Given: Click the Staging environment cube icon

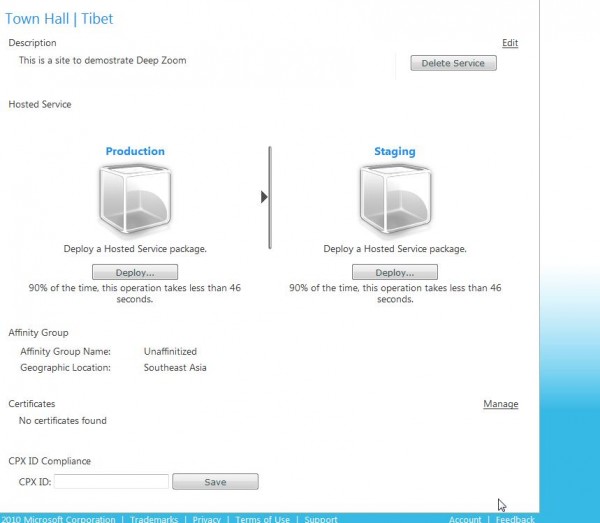Looking at the screenshot, I should [x=394, y=199].
